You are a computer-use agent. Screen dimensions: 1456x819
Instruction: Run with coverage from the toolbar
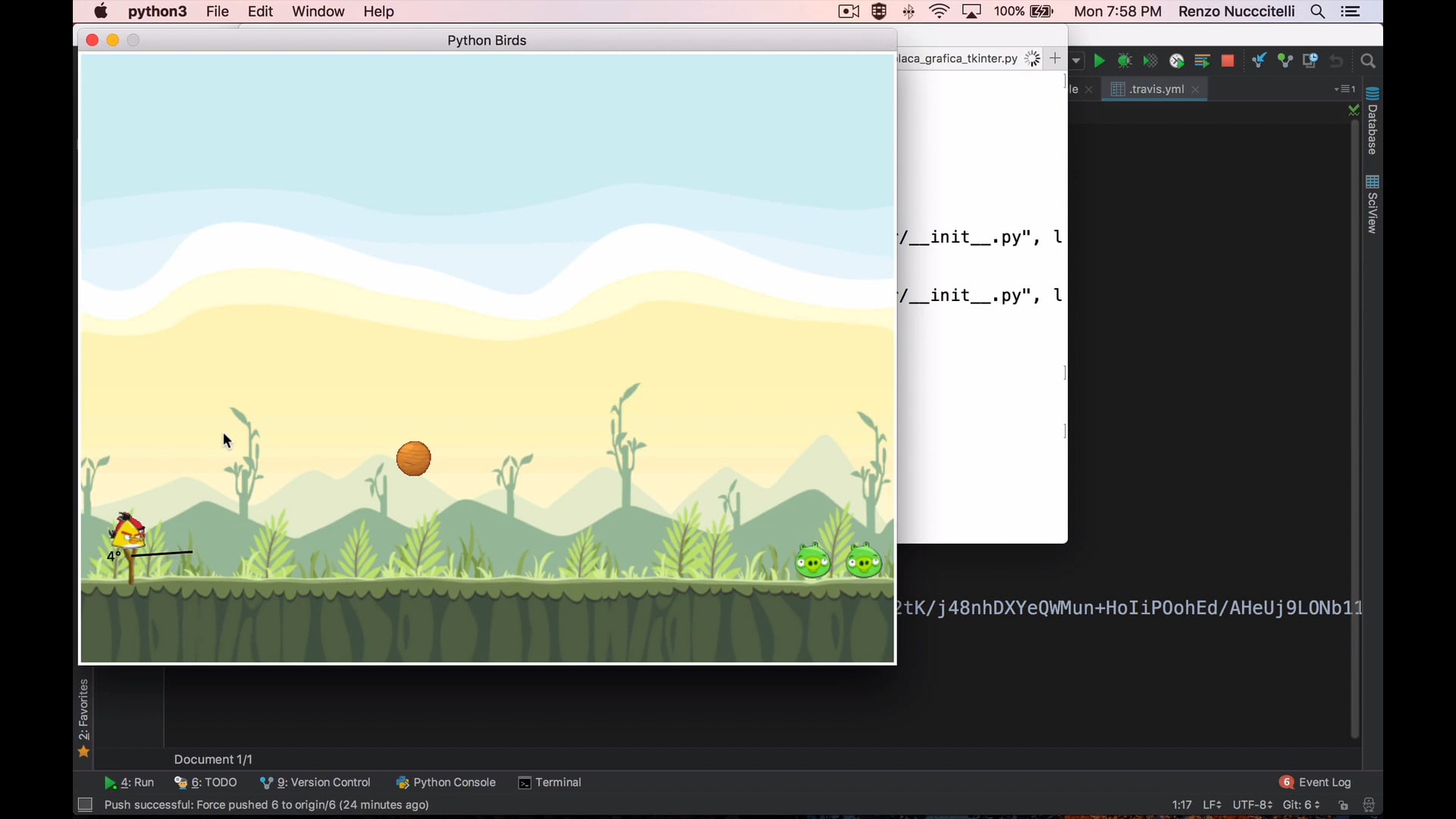tap(1150, 61)
